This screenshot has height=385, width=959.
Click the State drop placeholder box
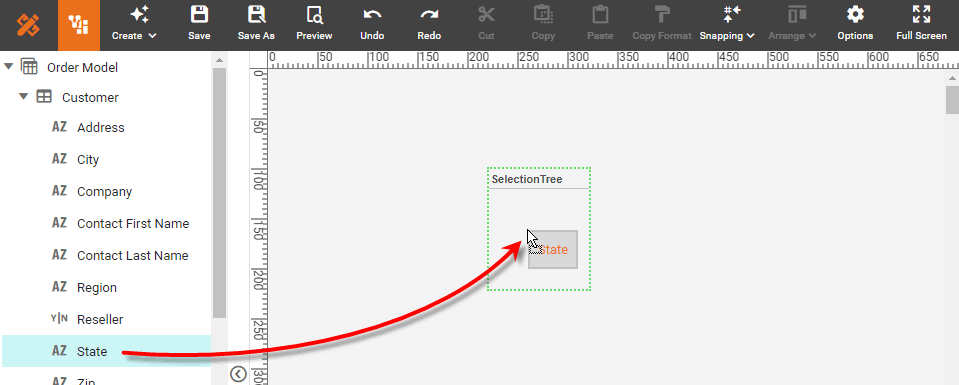553,249
